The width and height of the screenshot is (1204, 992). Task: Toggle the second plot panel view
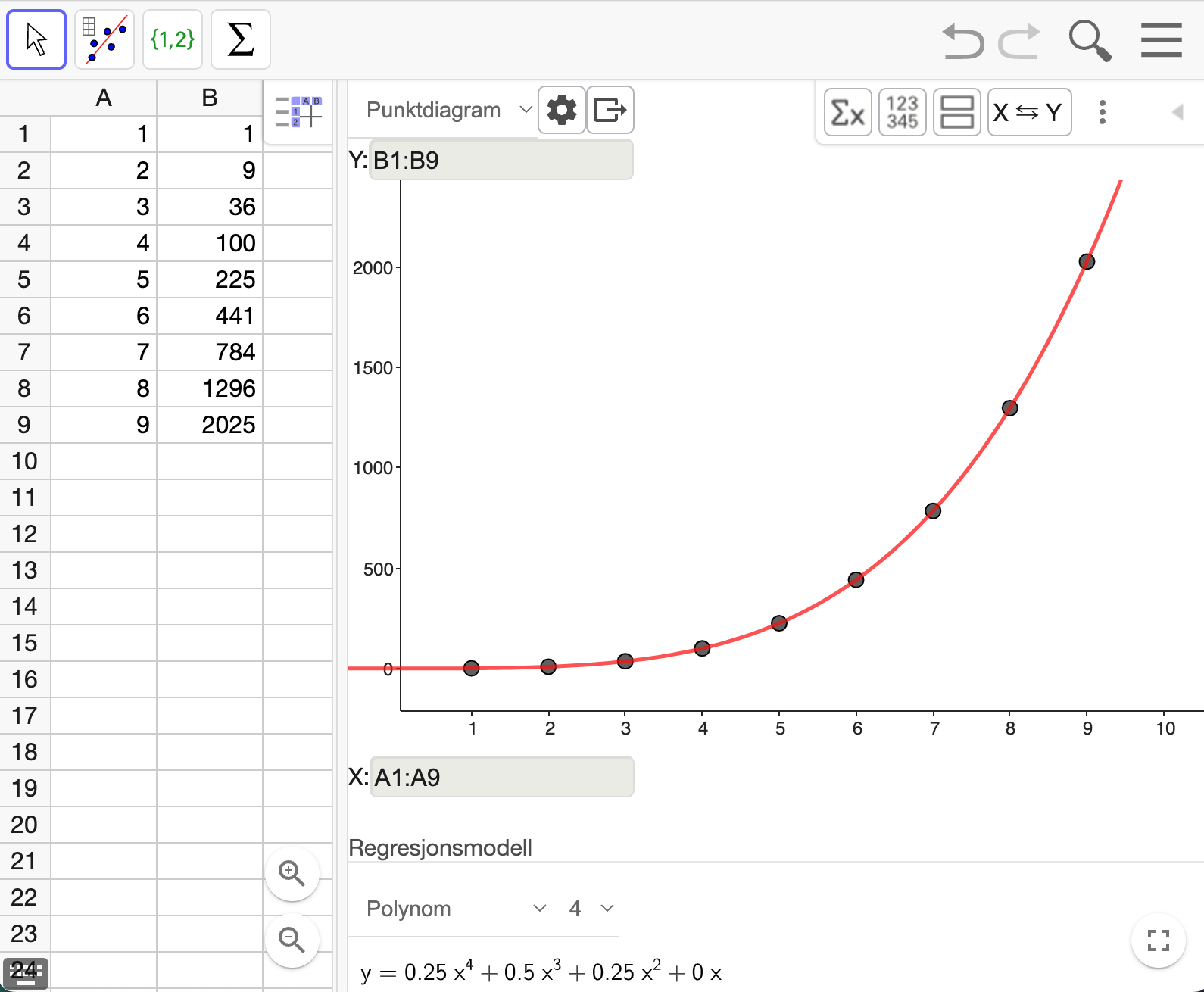pyautogui.click(x=957, y=113)
